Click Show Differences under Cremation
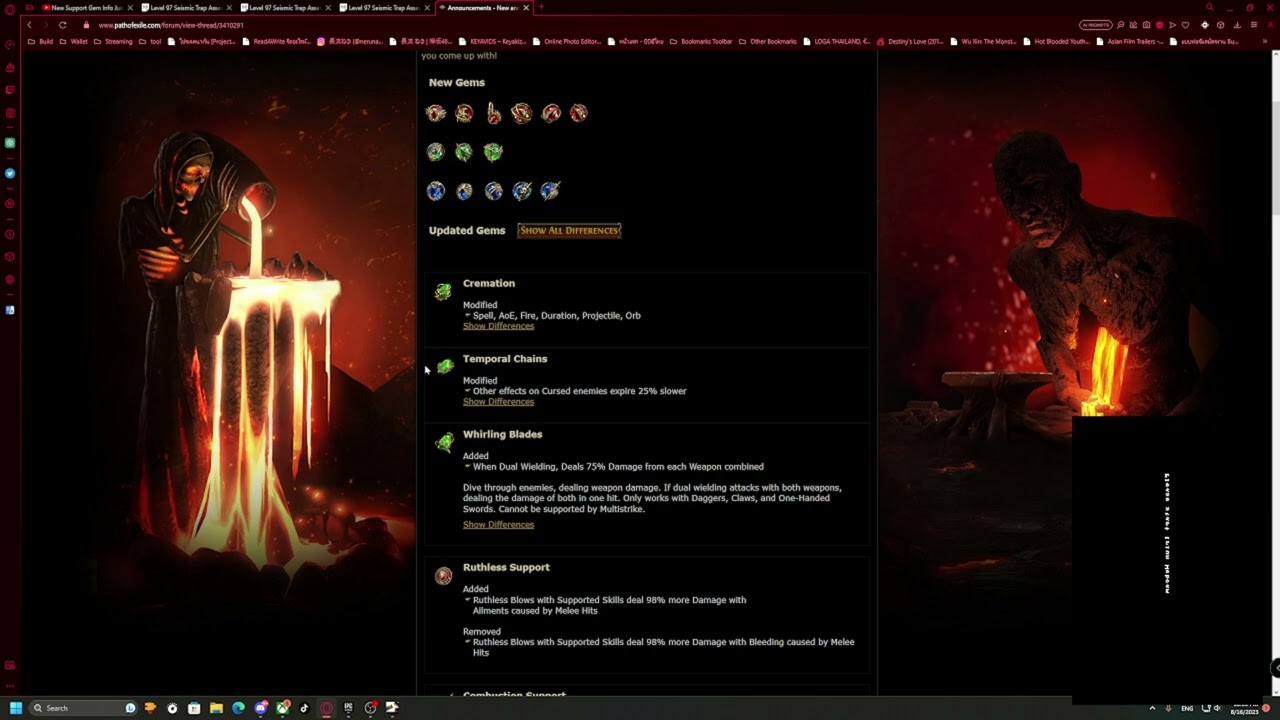1280x720 pixels. (x=498, y=326)
